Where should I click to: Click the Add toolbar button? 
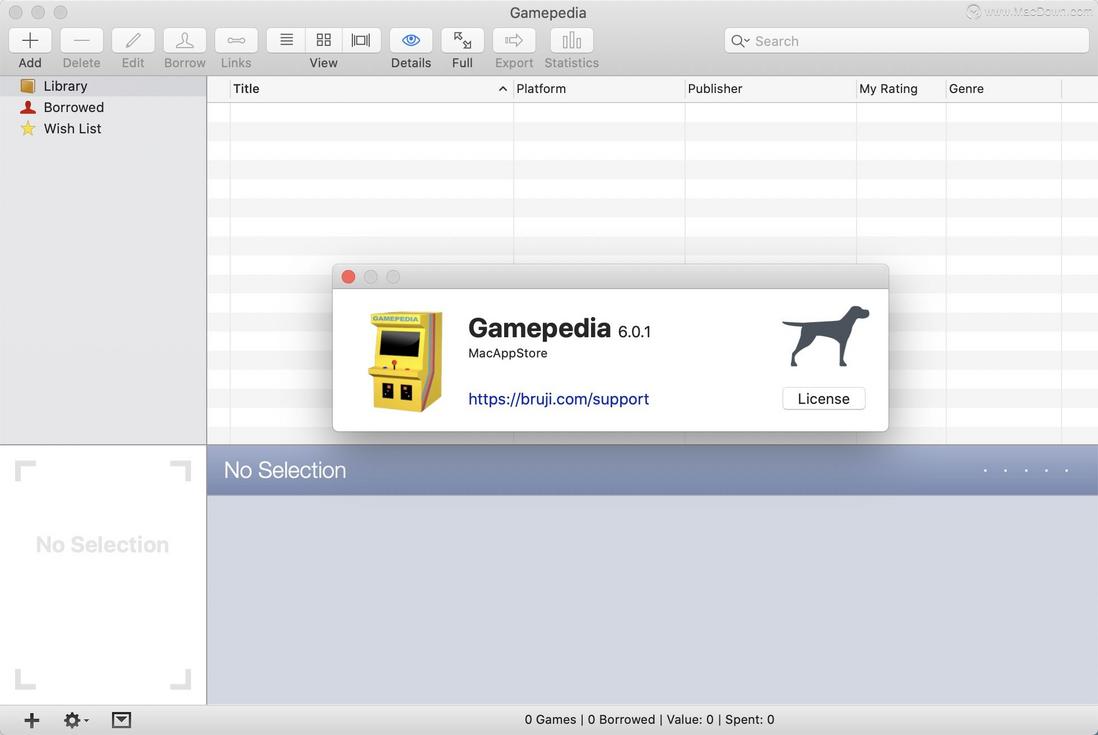pos(30,41)
